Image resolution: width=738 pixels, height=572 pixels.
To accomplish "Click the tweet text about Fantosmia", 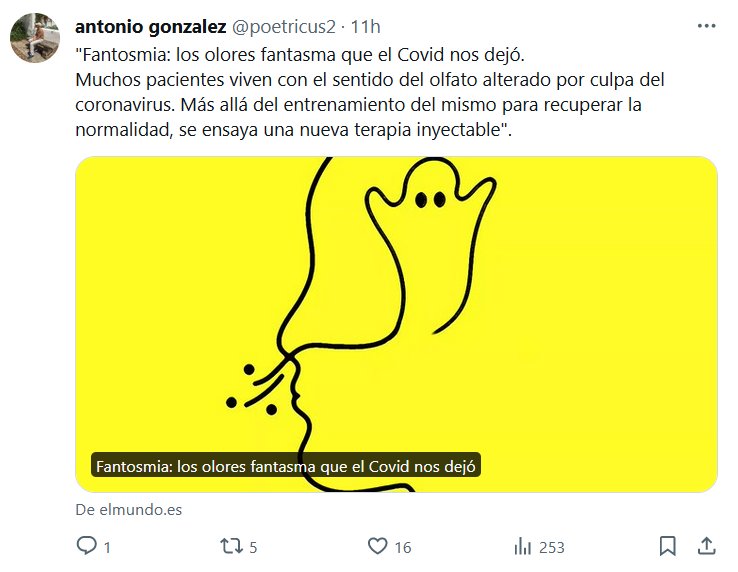I will coord(370,92).
